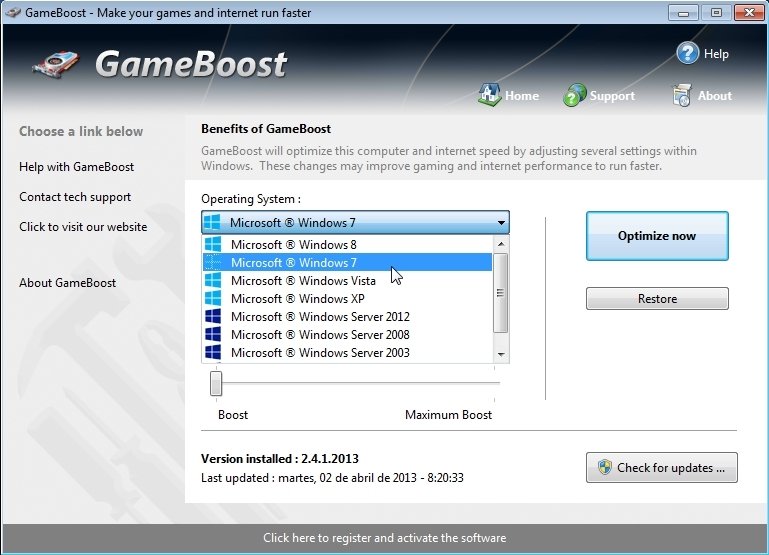The height and width of the screenshot is (555, 769).
Task: Minimize the GameBoost window
Action: point(683,13)
